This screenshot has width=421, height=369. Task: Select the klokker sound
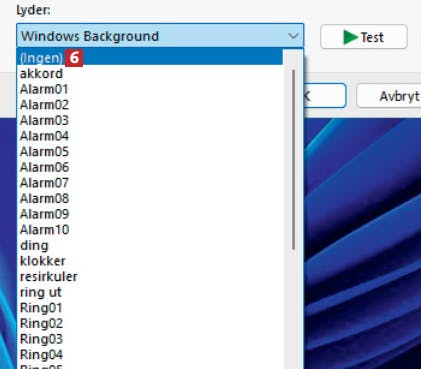pyautogui.click(x=150, y=261)
